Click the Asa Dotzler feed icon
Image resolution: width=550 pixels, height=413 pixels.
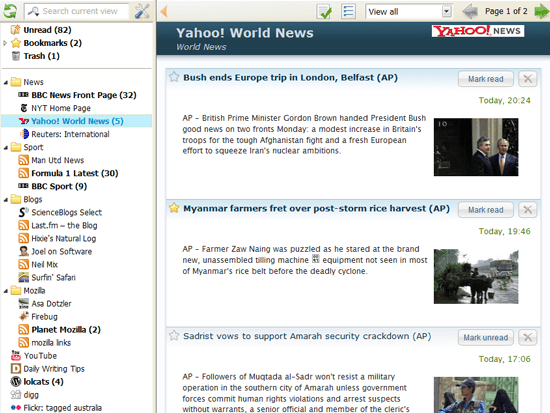point(24,304)
